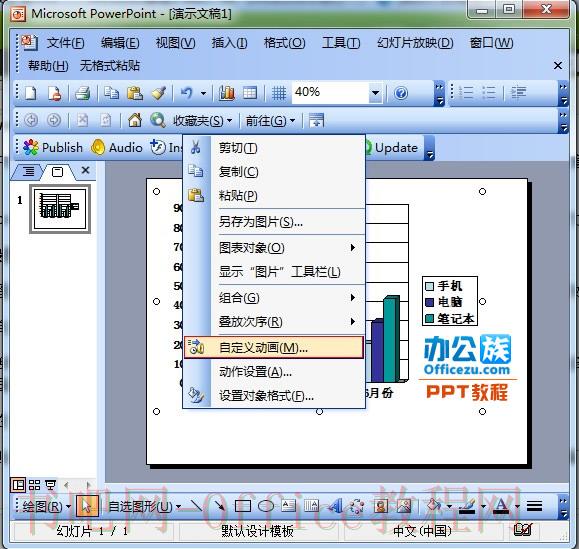This screenshot has height=549, width=579.
Task: Select the Arrow drawing tool
Action: [219, 506]
